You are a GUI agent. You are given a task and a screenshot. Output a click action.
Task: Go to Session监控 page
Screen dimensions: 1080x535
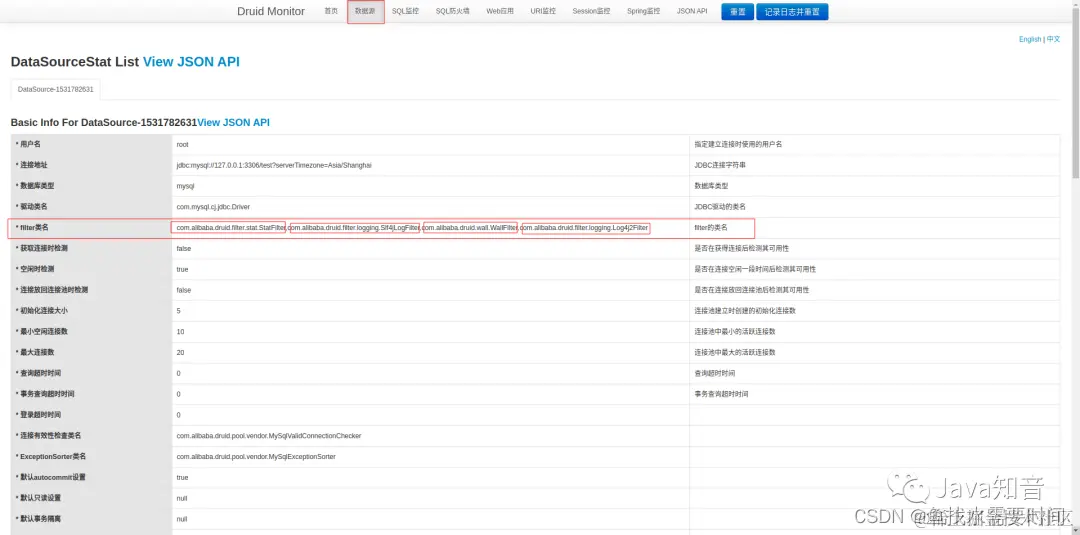tap(592, 12)
